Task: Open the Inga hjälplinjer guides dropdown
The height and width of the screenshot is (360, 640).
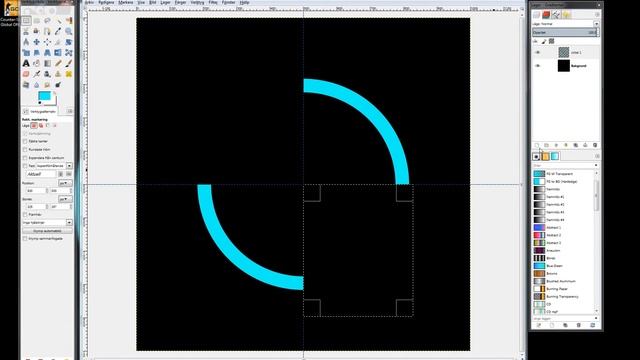Action: [x=47, y=222]
